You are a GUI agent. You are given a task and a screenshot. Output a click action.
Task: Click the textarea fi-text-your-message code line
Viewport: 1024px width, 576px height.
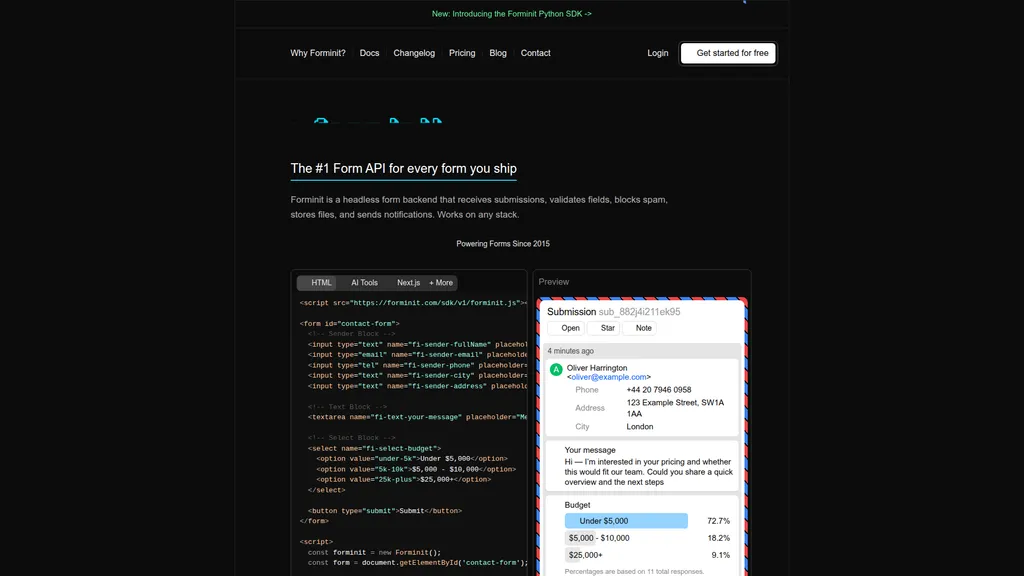(x=417, y=417)
